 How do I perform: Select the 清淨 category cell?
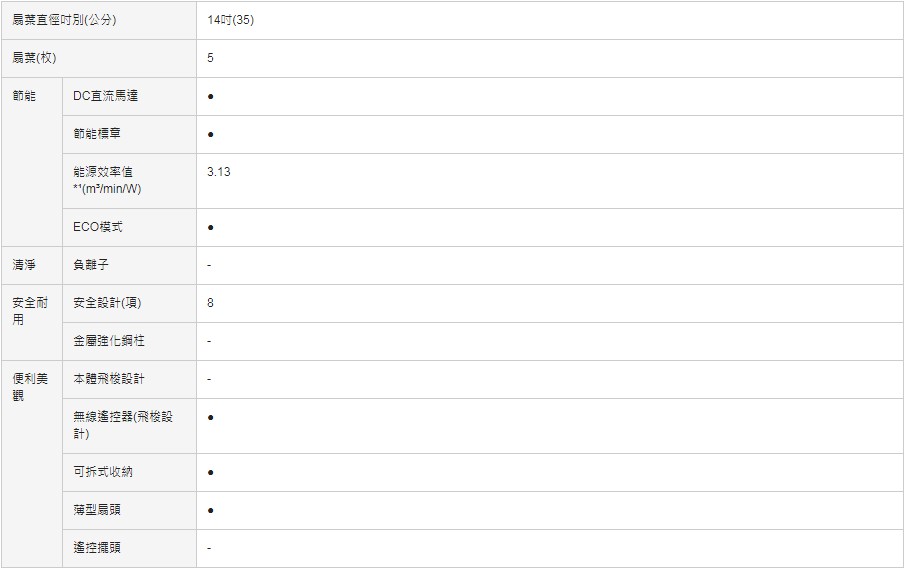(32, 266)
